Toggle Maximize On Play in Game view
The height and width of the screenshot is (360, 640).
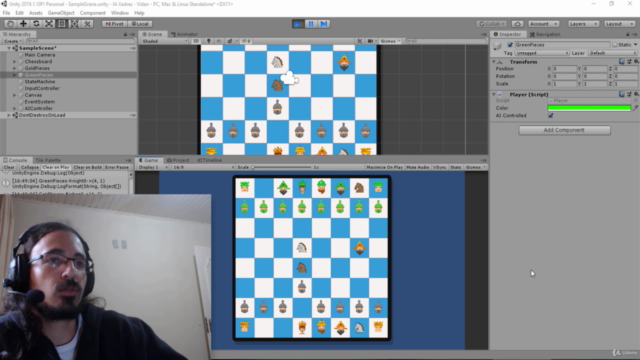(x=384, y=167)
